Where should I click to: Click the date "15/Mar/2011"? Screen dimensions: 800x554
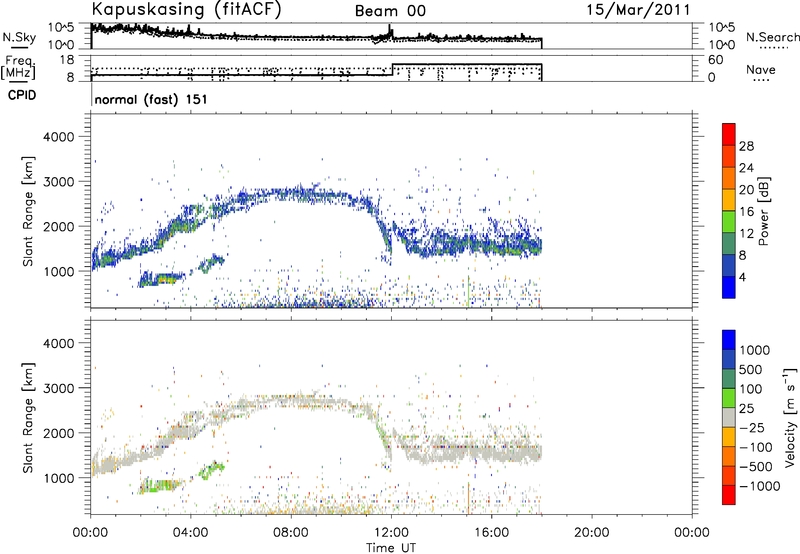point(638,10)
